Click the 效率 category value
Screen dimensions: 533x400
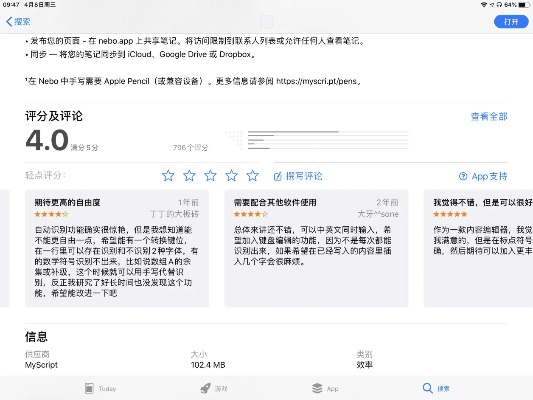pyautogui.click(x=364, y=365)
